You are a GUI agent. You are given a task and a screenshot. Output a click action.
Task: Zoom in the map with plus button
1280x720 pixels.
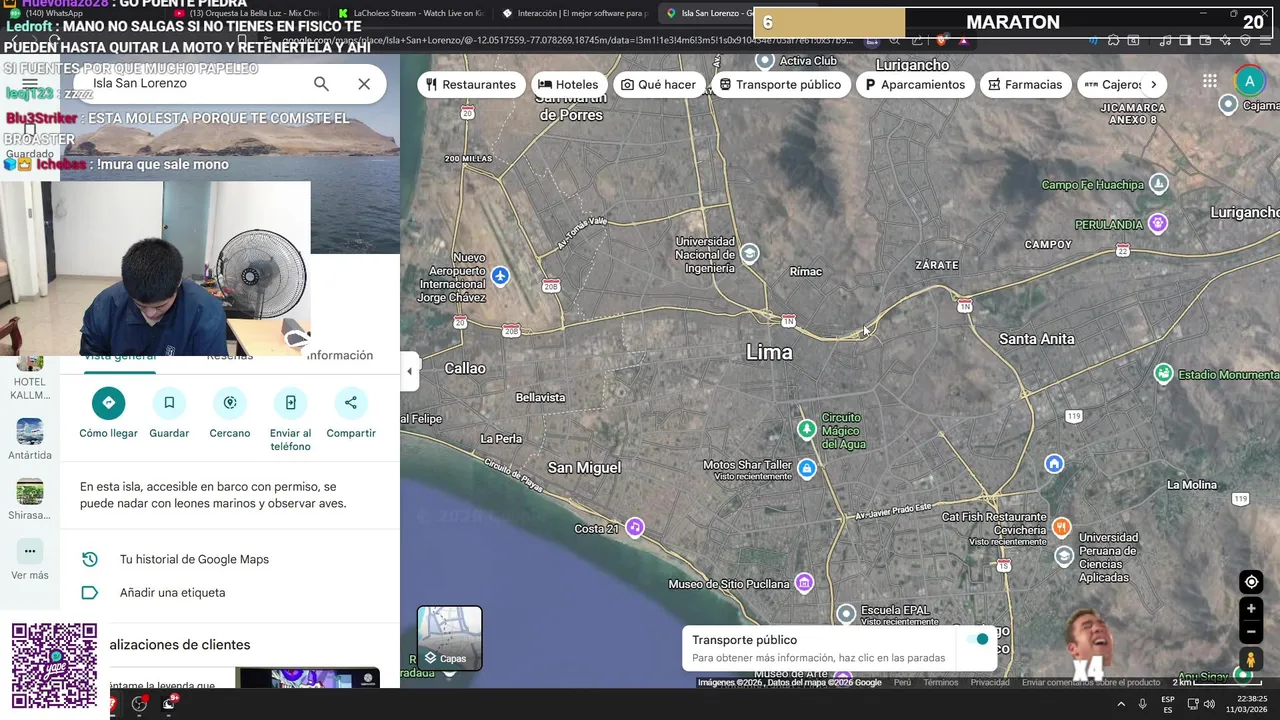1251,608
